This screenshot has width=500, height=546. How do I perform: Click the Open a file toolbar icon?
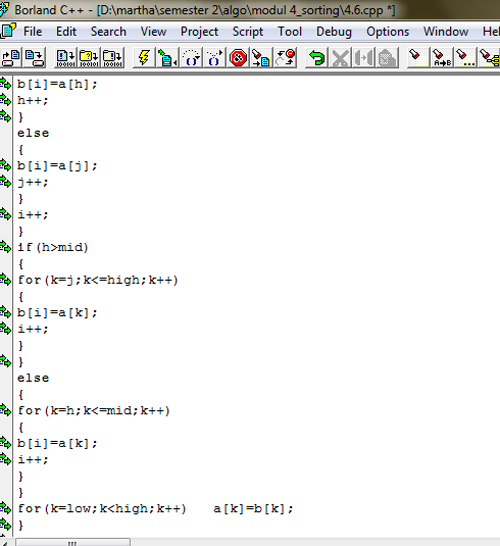[11, 57]
